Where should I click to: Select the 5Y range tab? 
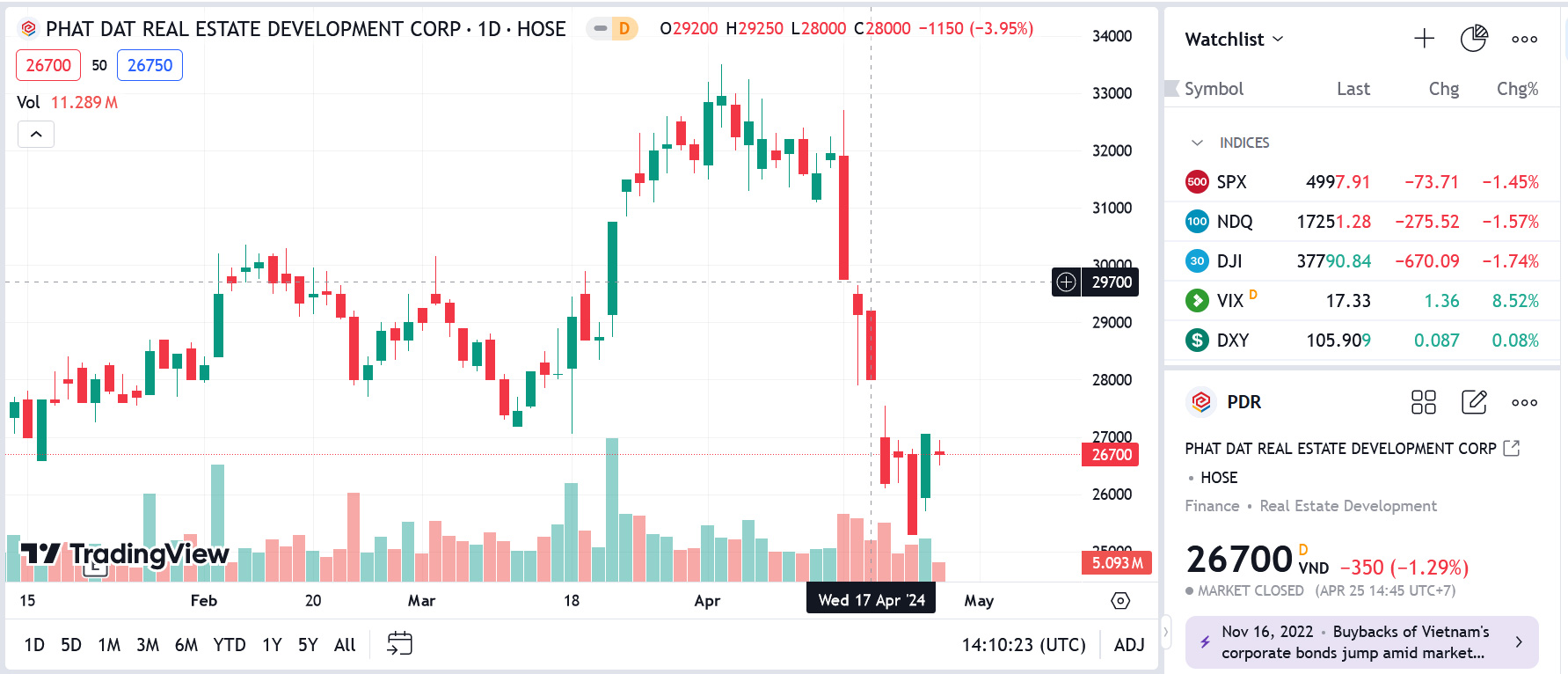(307, 644)
